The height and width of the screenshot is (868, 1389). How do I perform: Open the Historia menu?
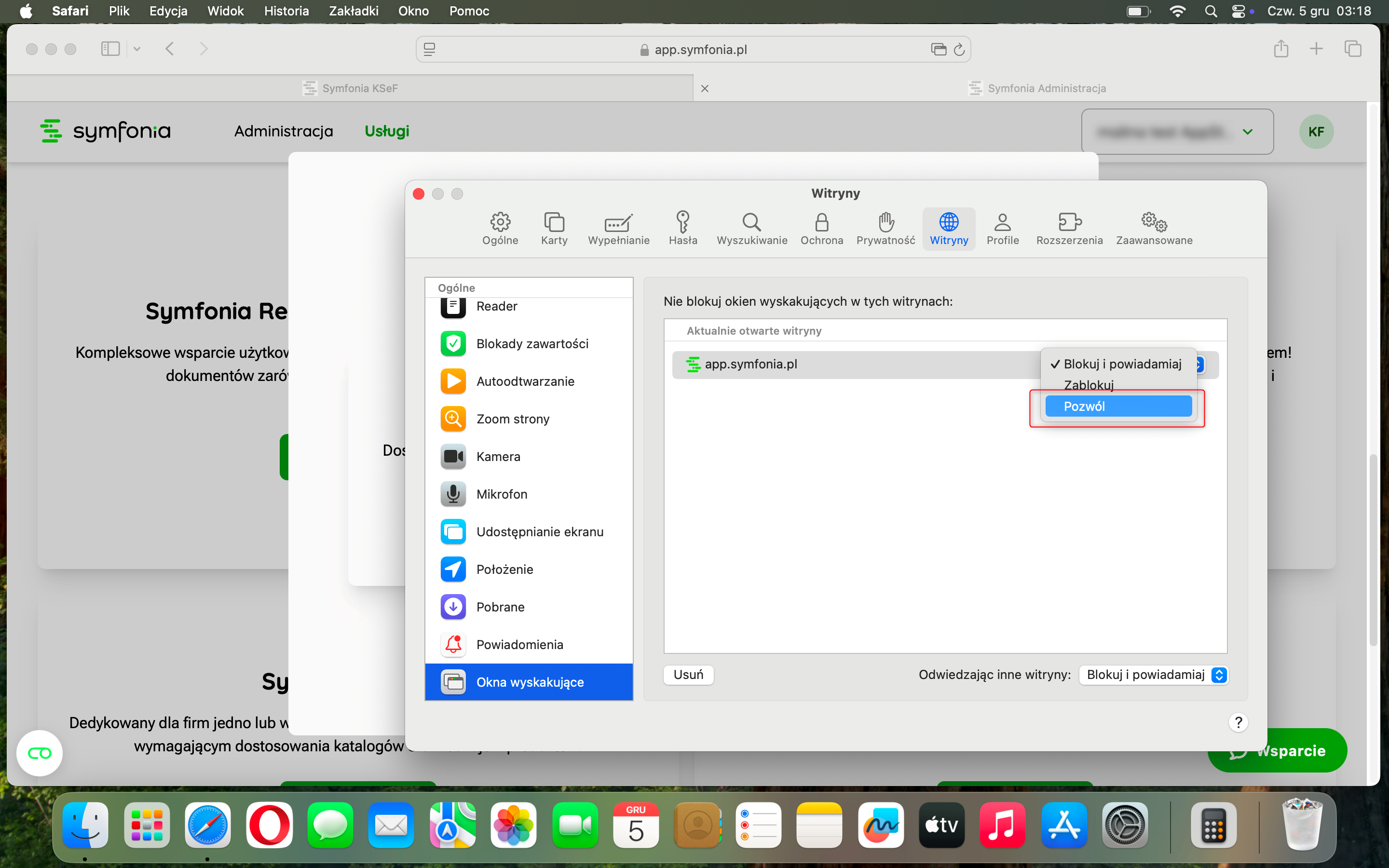tap(286, 11)
